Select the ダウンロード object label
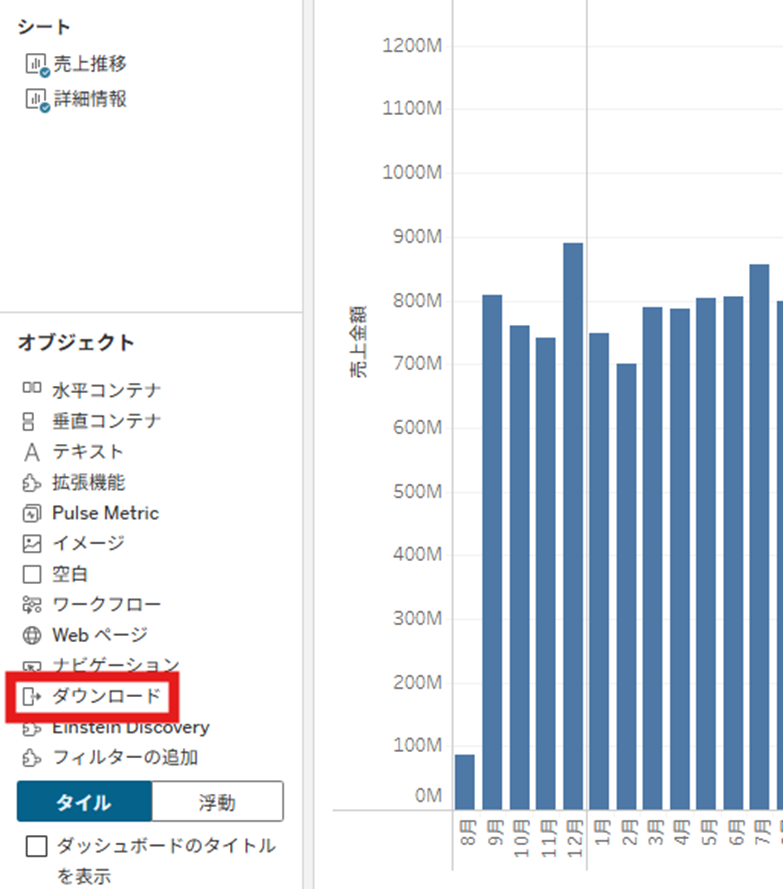This screenshot has height=889, width=783. [107, 696]
